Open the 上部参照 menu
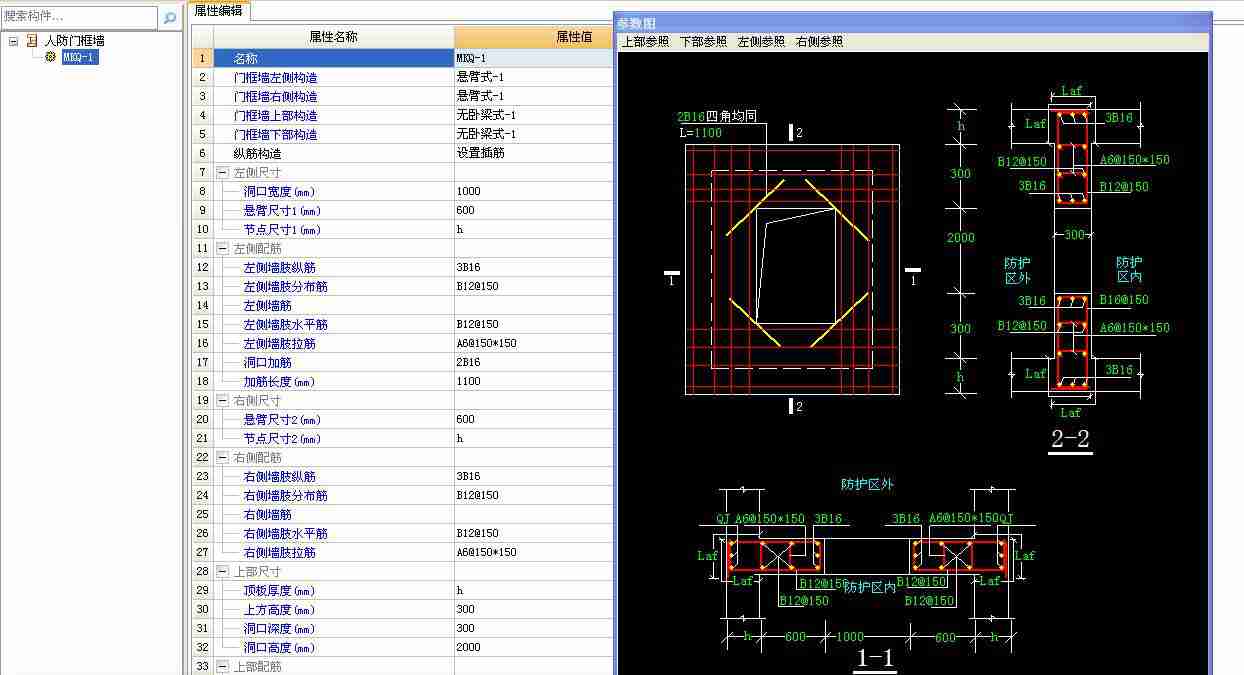 click(645, 41)
